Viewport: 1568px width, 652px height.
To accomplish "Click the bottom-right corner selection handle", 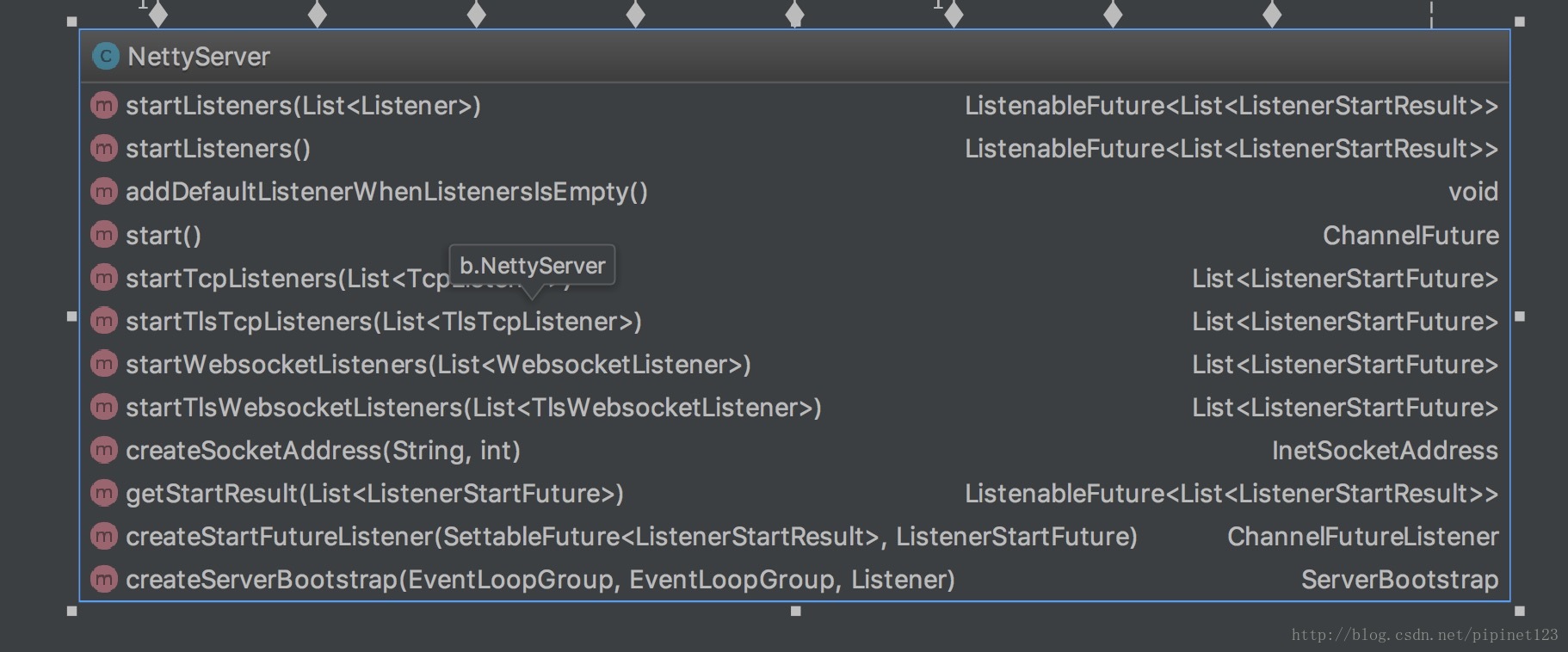I will point(1520,612).
